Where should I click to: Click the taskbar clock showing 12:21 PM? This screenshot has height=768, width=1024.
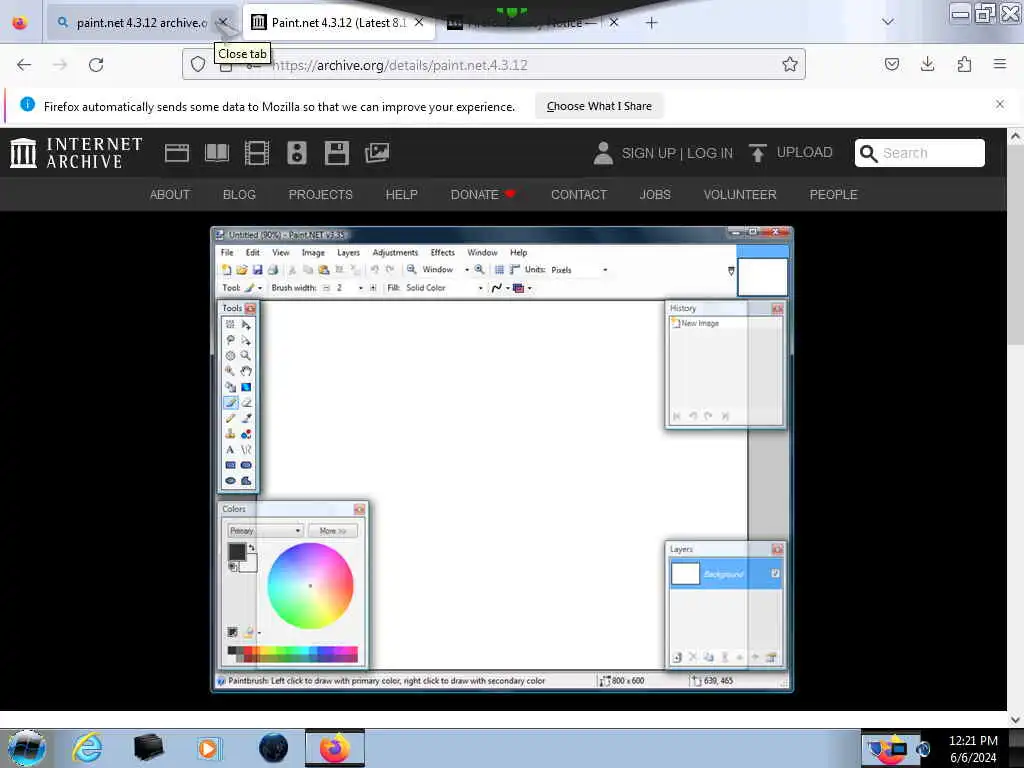pyautogui.click(x=973, y=749)
